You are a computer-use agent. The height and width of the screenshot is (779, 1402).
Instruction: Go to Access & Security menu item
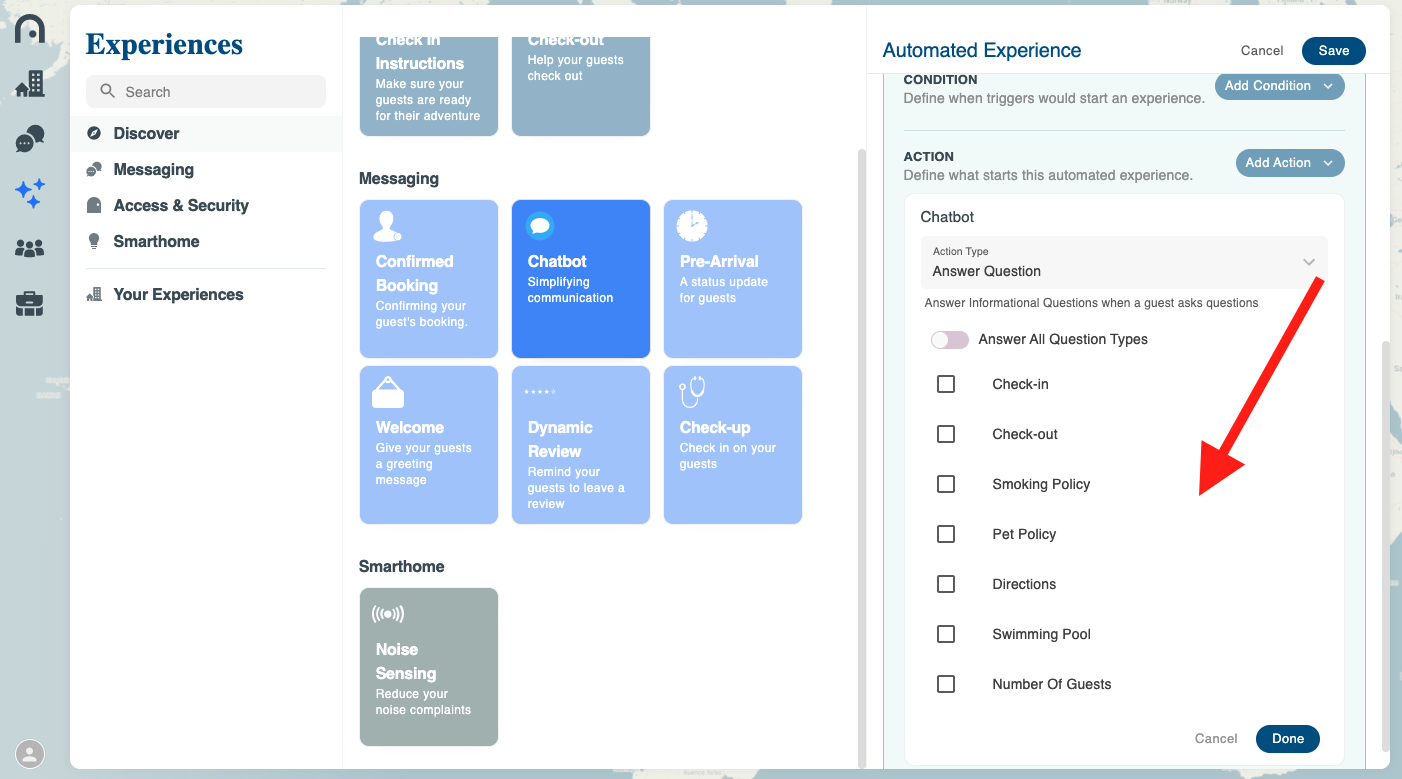tap(180, 205)
